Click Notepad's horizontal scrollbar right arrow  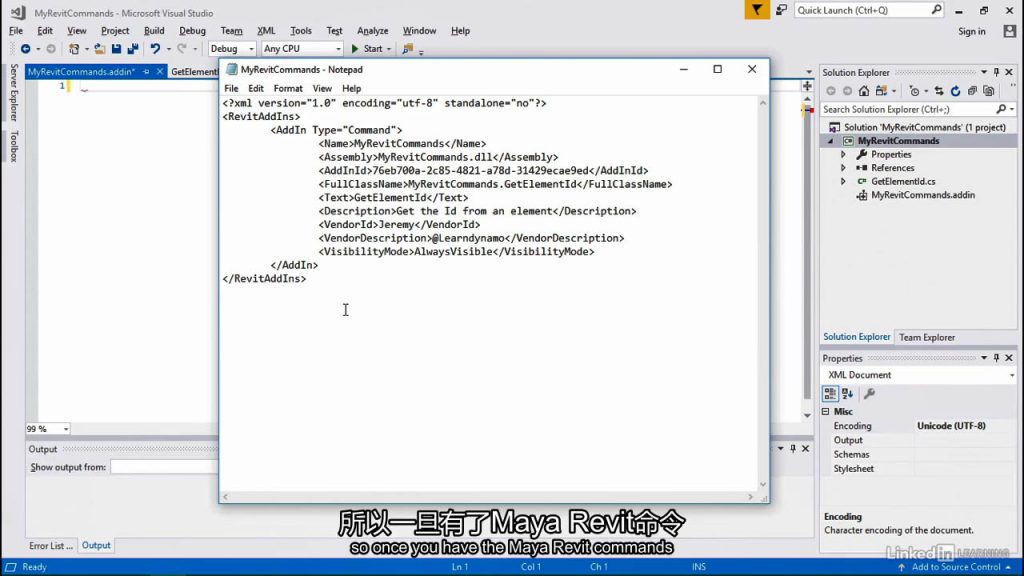tap(750, 497)
